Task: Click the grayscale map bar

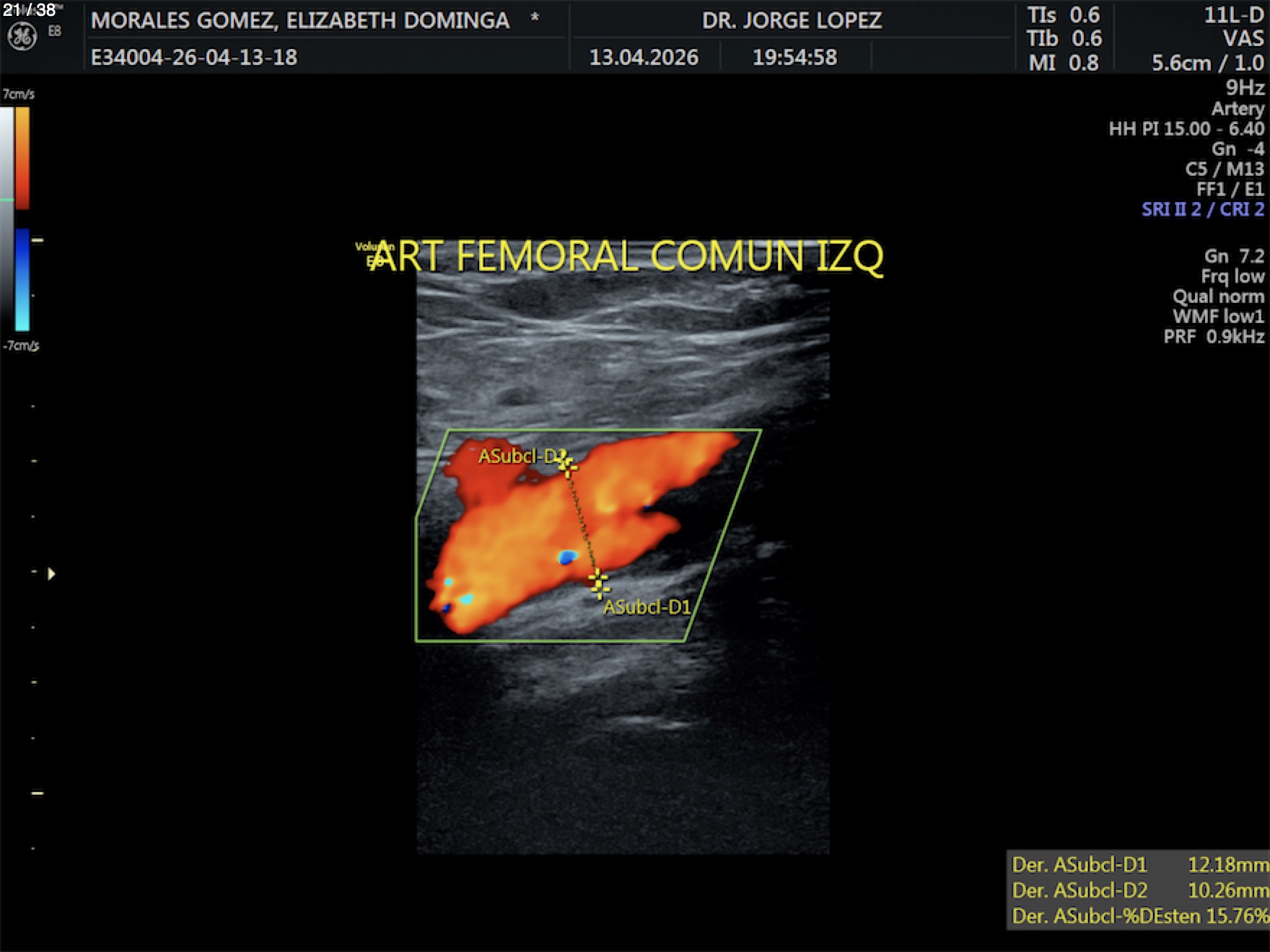Action: [6, 216]
